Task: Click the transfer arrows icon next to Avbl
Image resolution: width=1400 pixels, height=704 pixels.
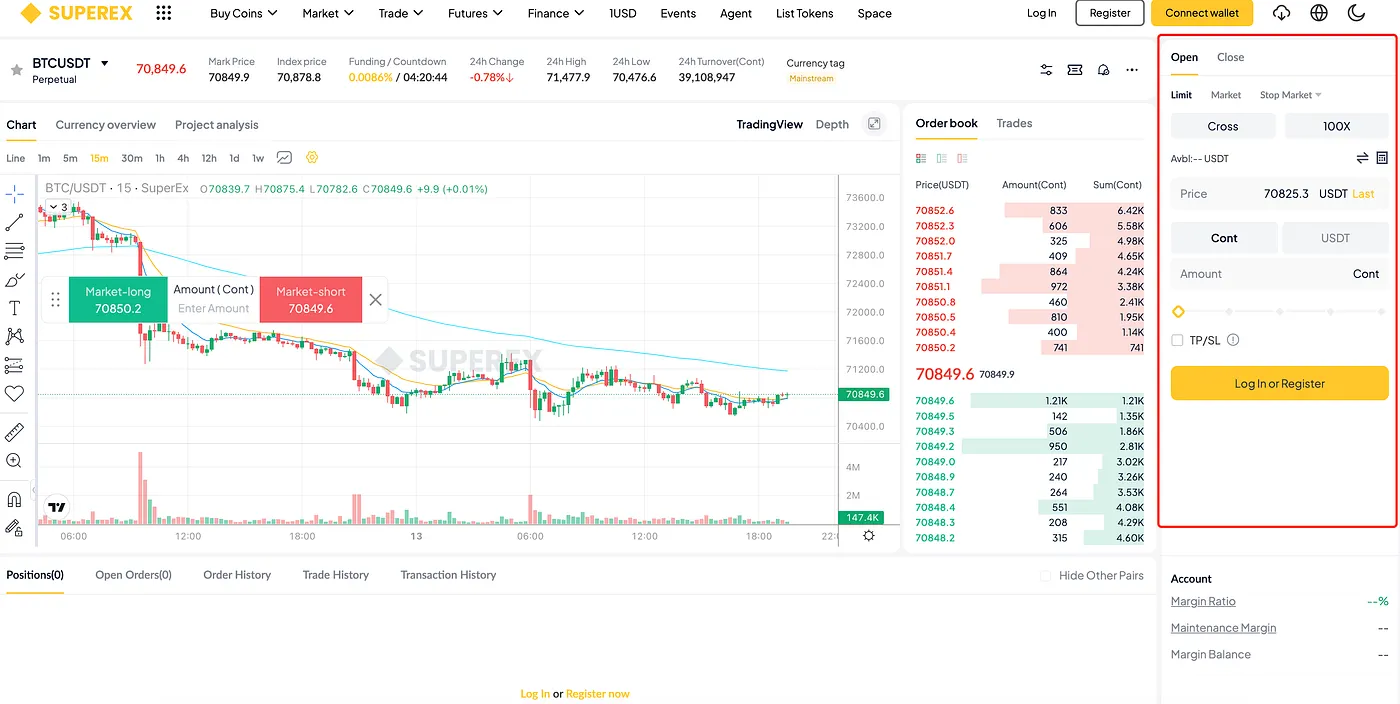Action: 1362,158
